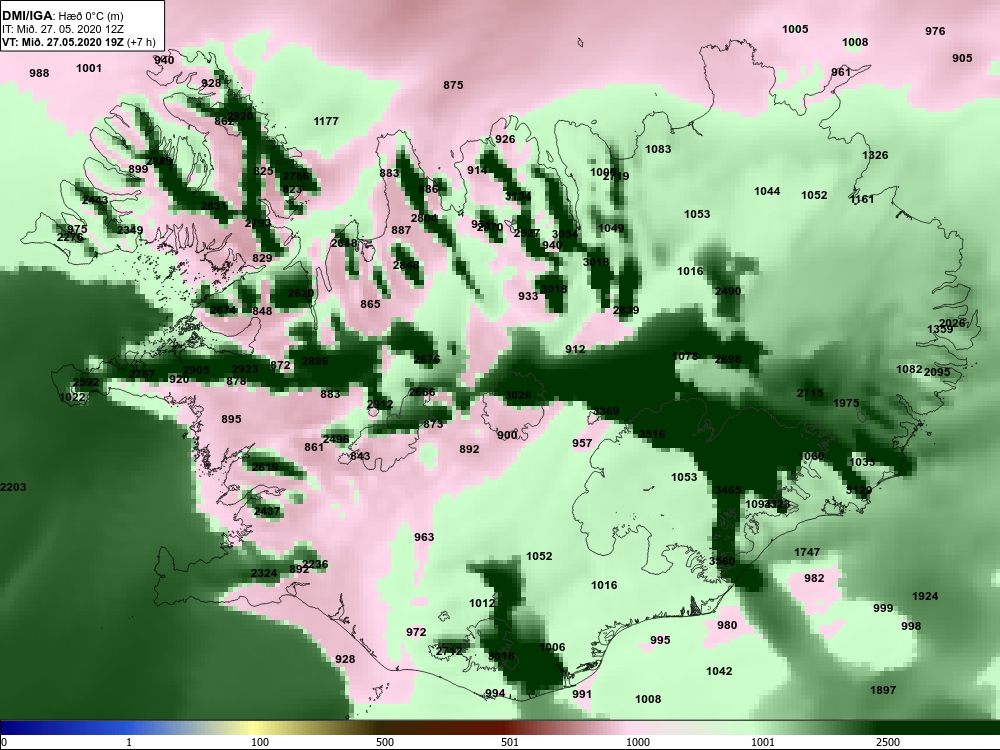Click the map value '2767'
Image resolution: width=1000 pixels, height=750 pixels.
tap(142, 373)
